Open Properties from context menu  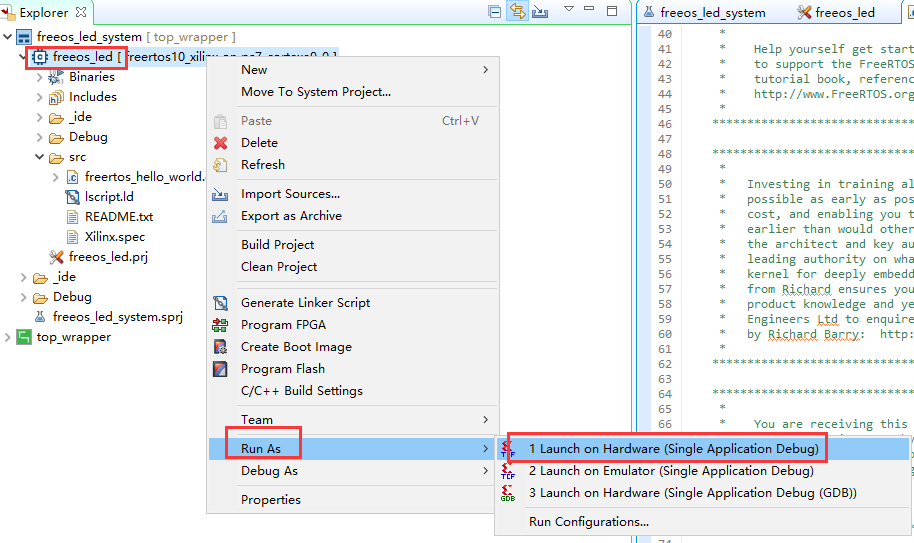(353, 500)
